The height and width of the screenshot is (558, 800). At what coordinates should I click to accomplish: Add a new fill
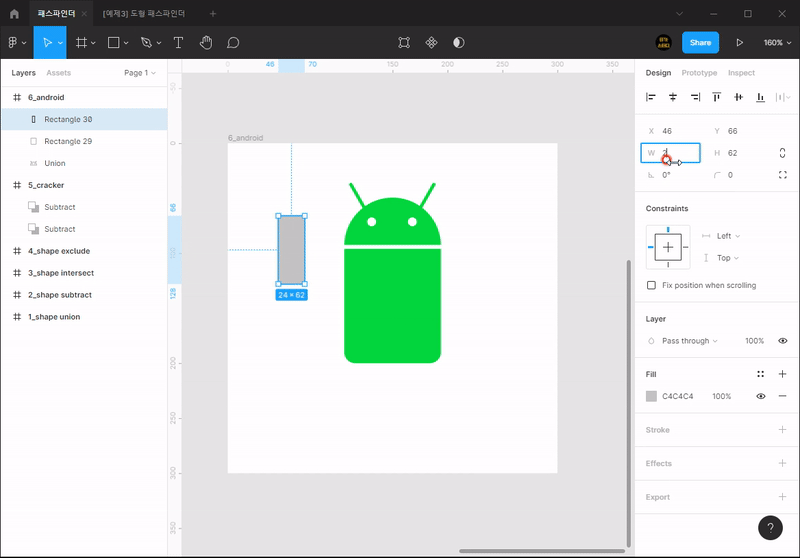tap(782, 374)
